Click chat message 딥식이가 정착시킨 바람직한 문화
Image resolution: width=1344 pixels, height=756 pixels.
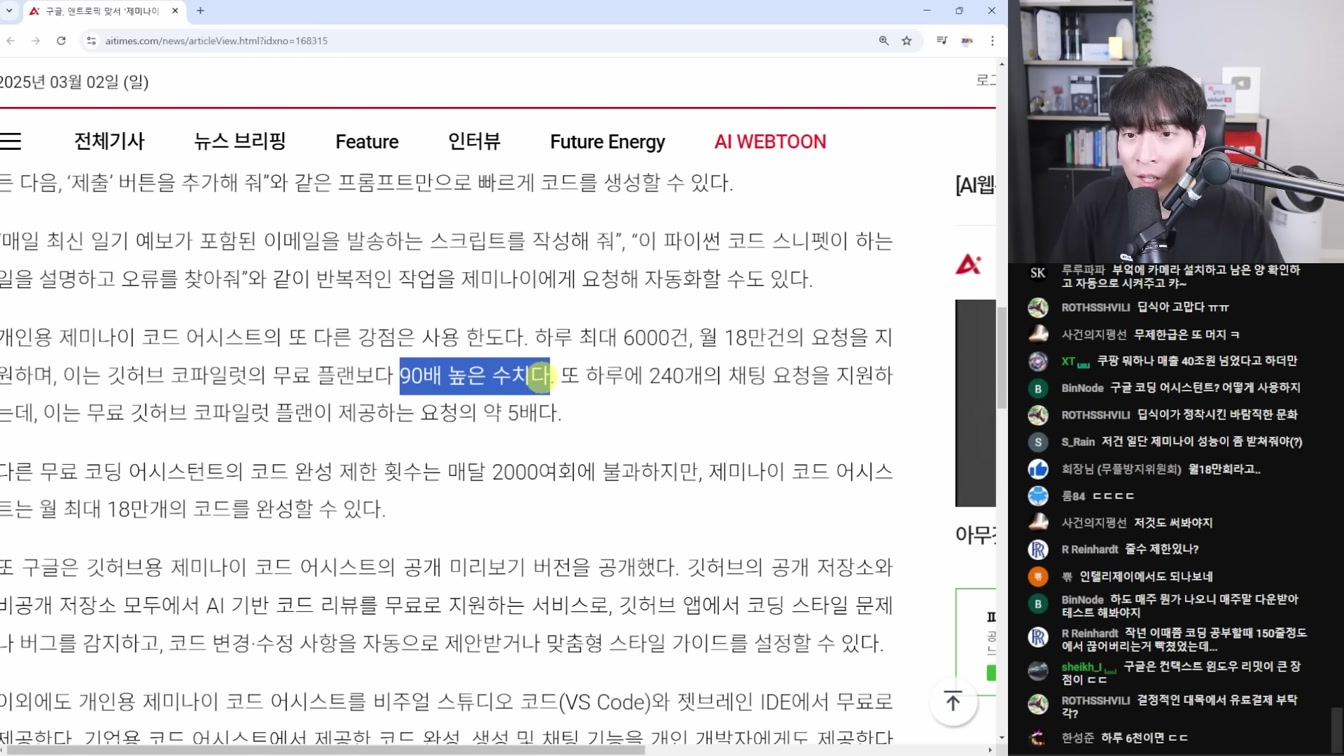tap(1217, 415)
